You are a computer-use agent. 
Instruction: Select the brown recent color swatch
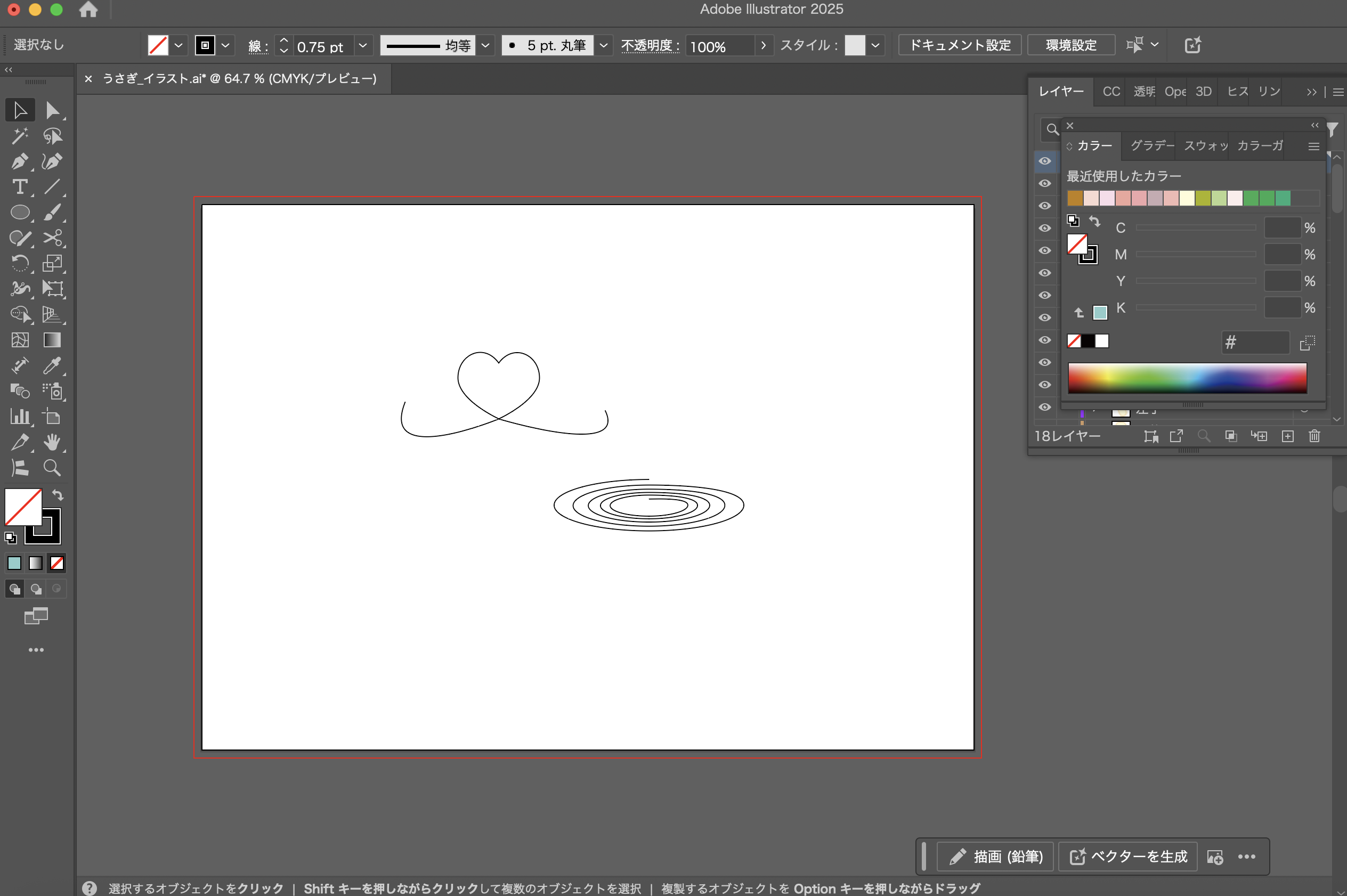pos(1075,198)
